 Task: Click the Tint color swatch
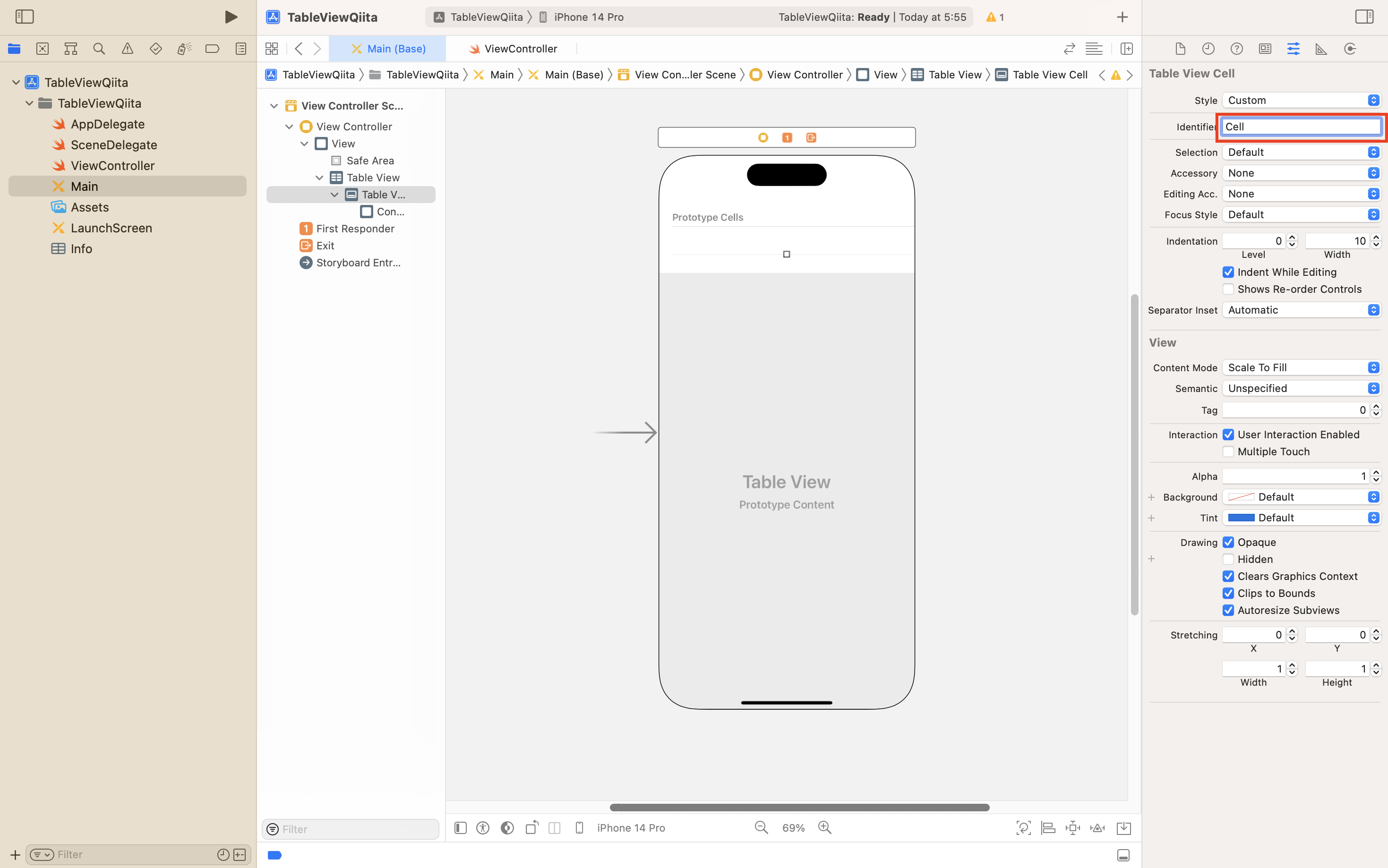1241,518
